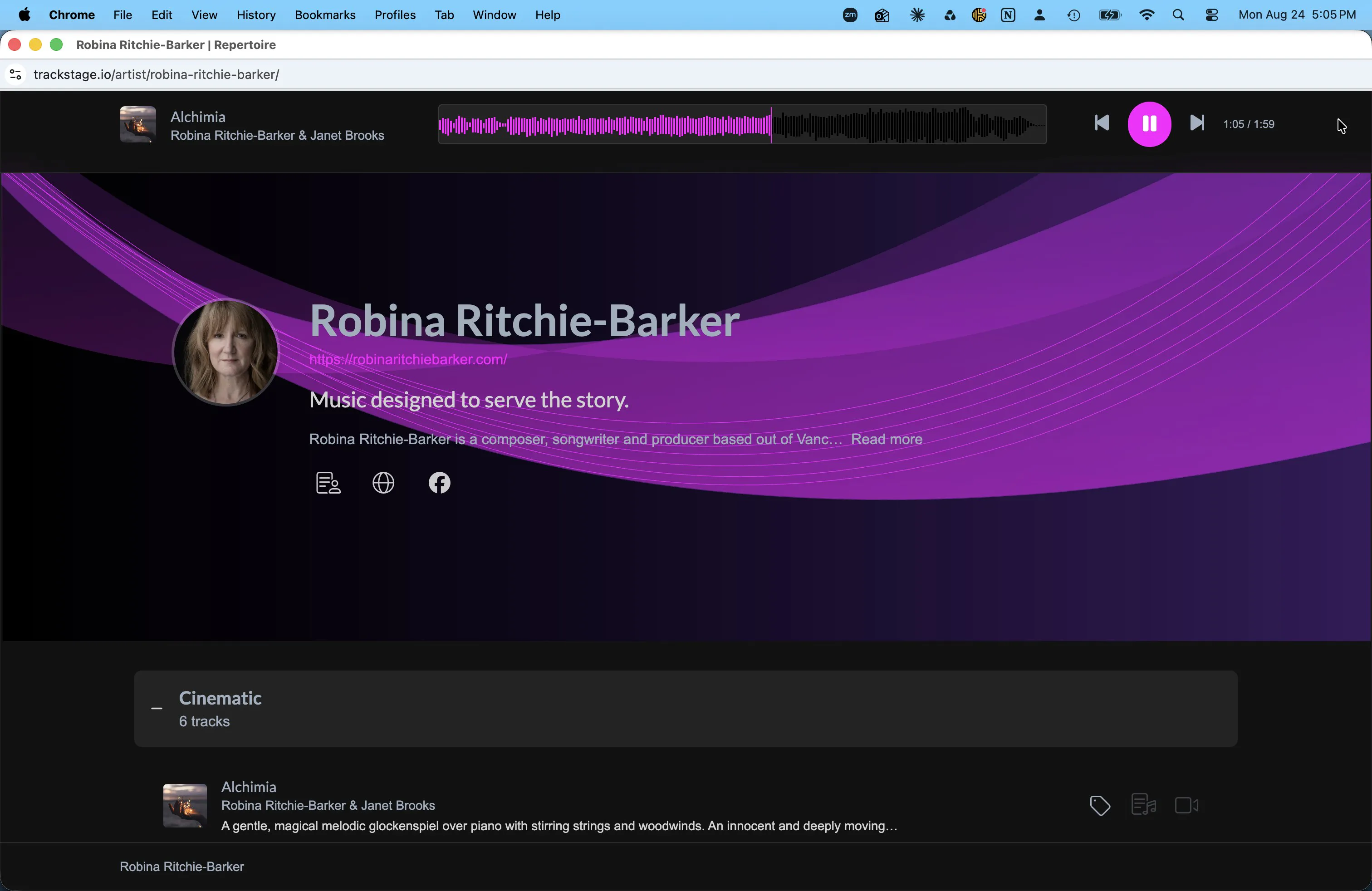Screen dimensions: 1372x891
Task: Open the Control Center icon
Action: 1212,15
